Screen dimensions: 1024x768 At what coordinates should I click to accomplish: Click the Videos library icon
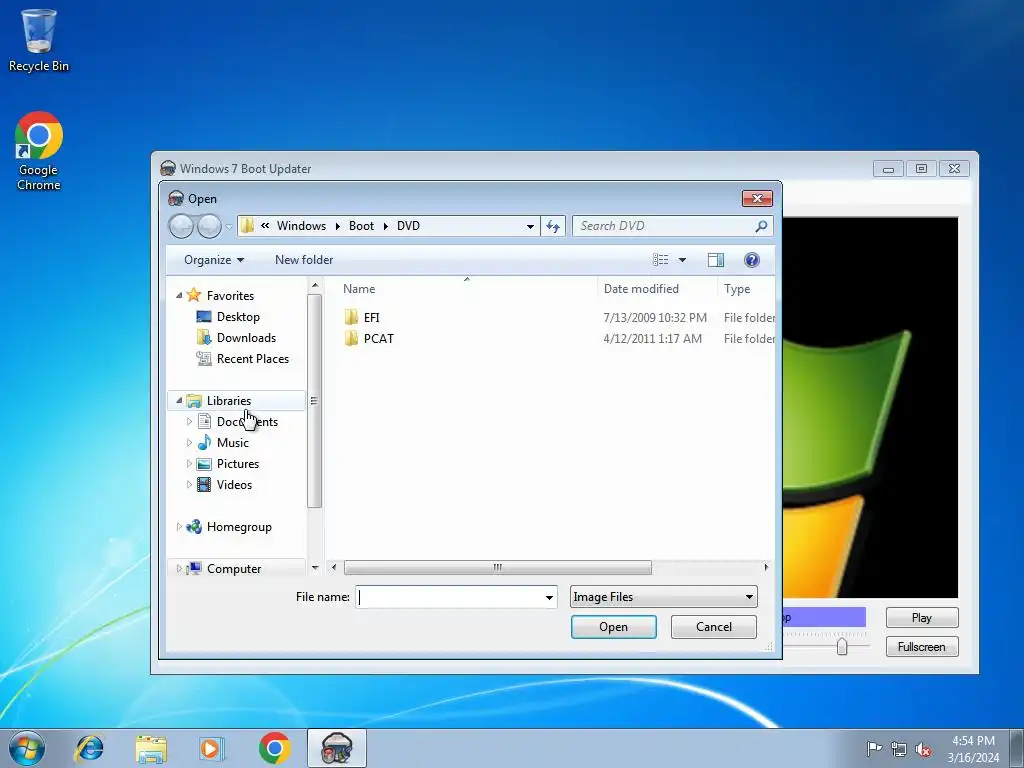(x=204, y=485)
